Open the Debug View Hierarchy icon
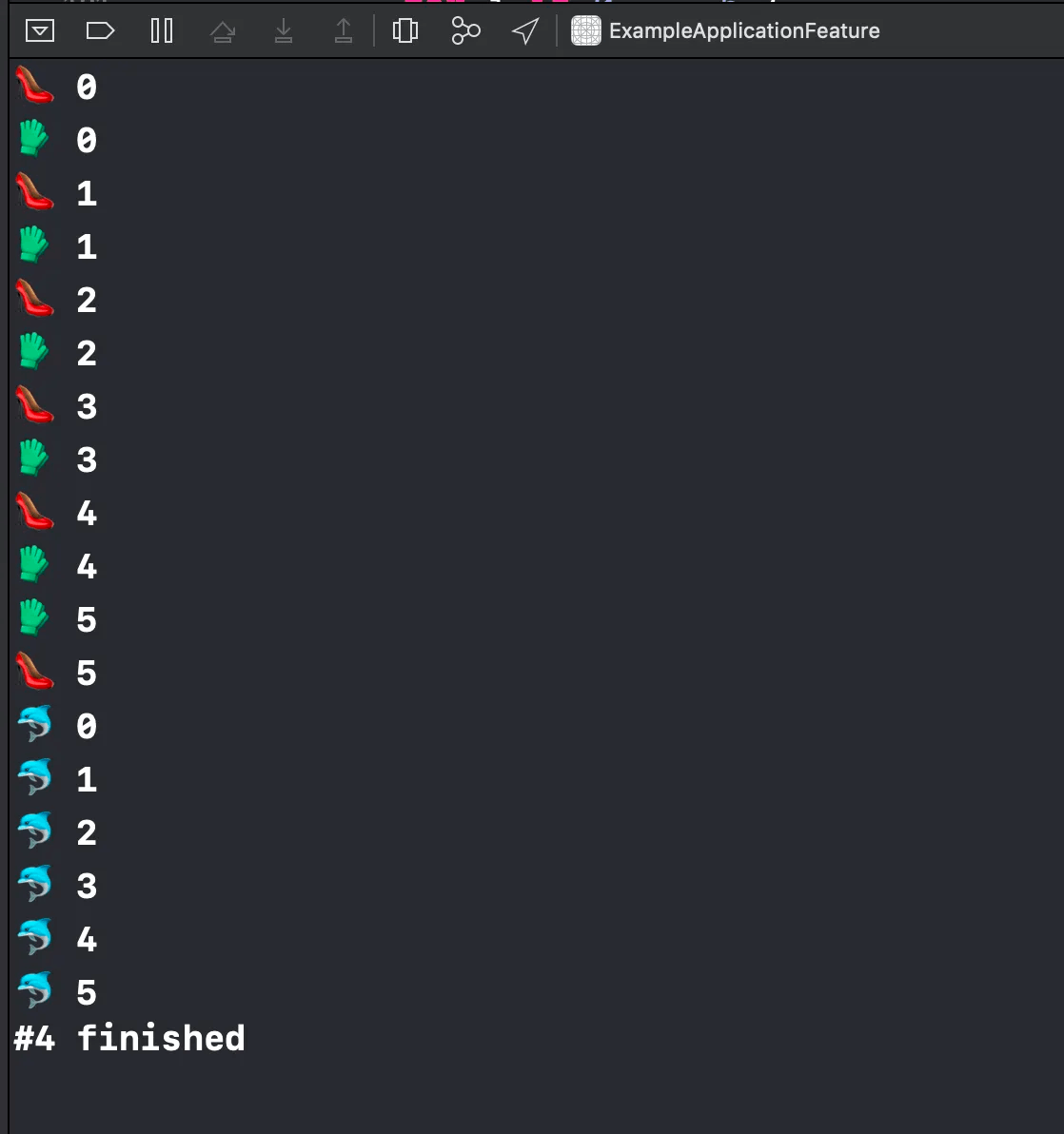This screenshot has height=1134, width=1064. [x=405, y=31]
